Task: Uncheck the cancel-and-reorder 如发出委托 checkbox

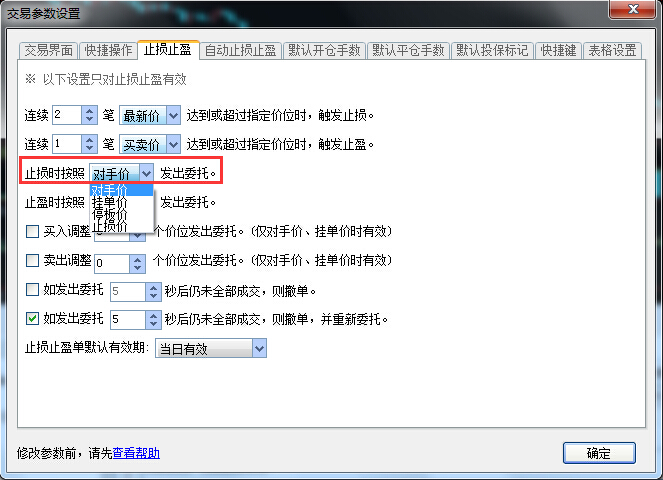Action: (x=33, y=318)
